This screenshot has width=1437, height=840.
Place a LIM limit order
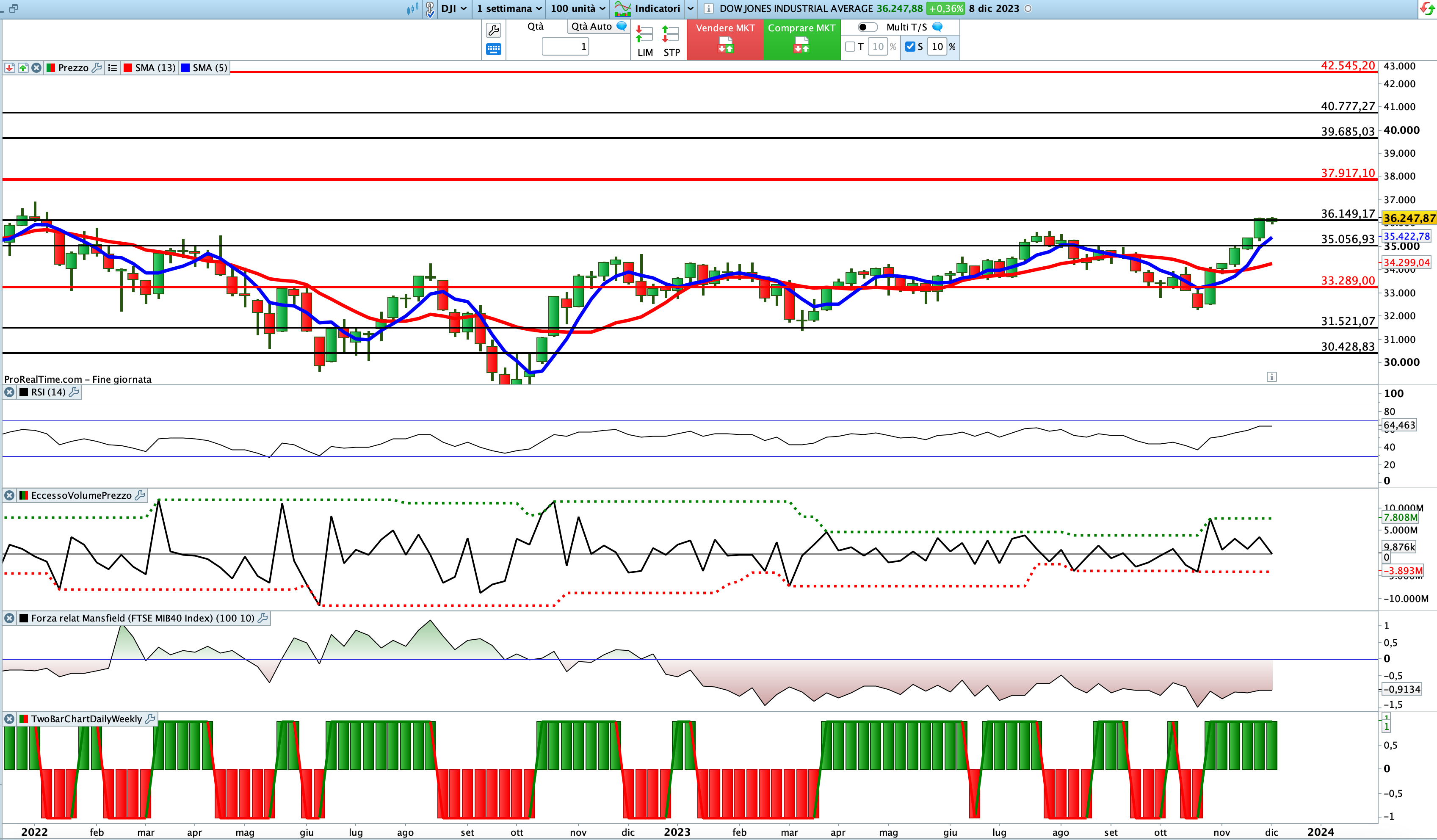pyautogui.click(x=645, y=41)
